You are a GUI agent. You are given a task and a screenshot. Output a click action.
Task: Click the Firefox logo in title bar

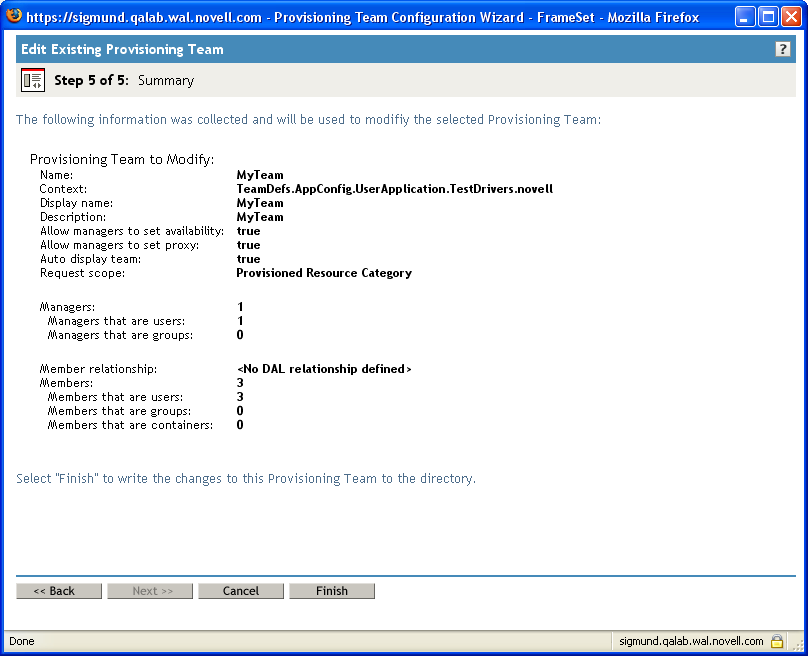point(14,15)
